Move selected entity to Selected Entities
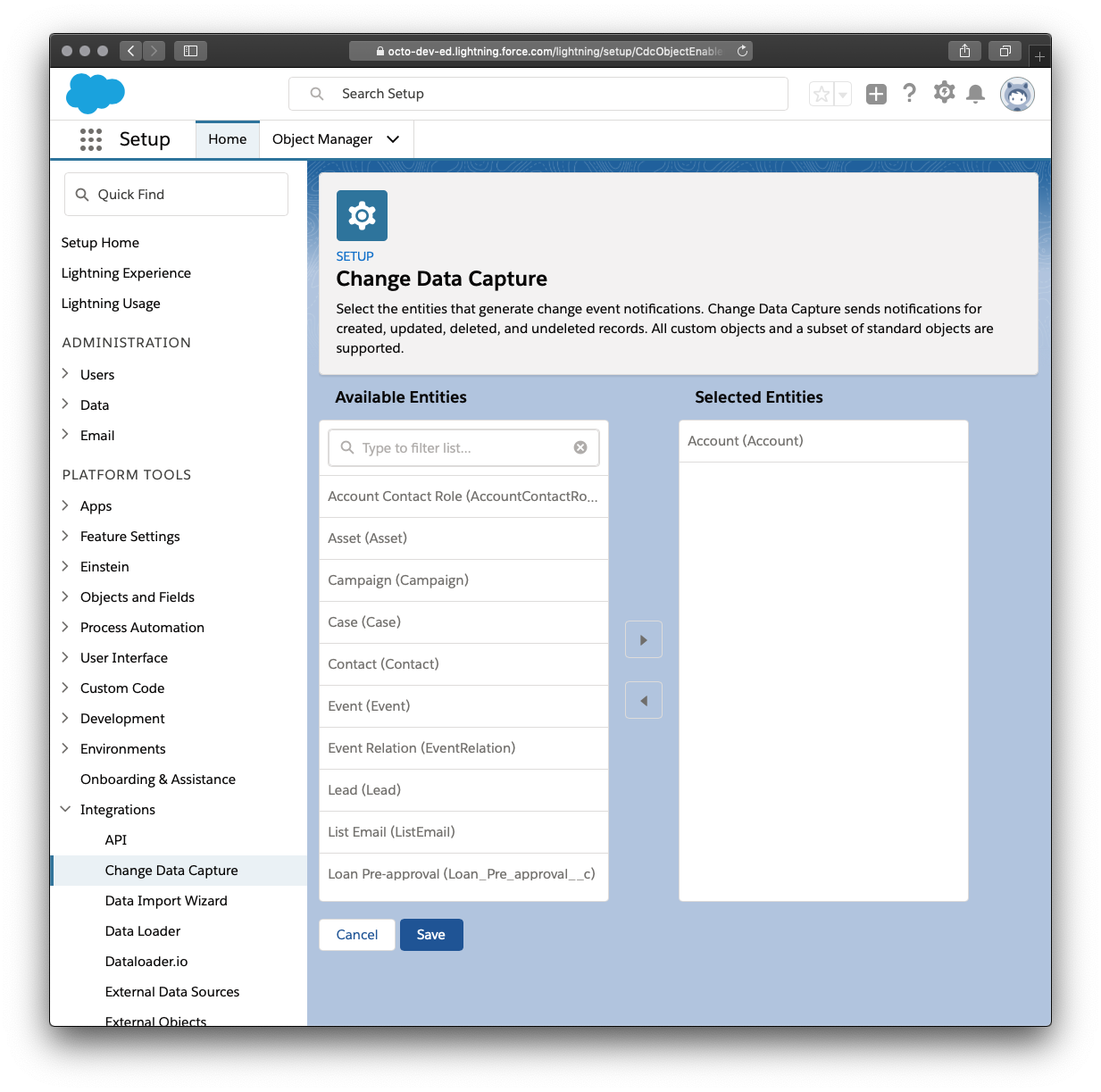Screen dimensions: 1101x1092 (x=644, y=639)
